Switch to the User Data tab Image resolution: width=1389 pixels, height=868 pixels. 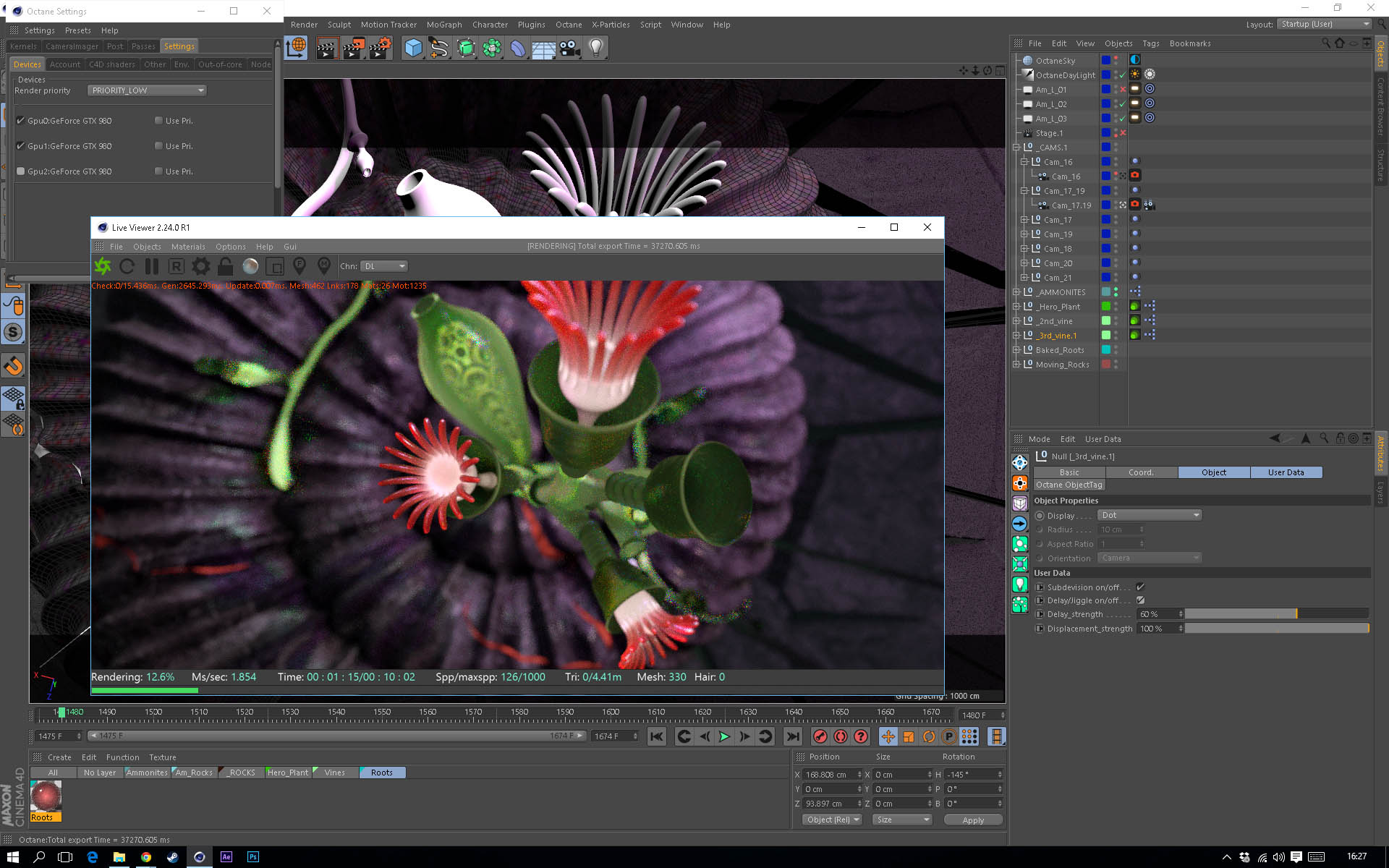[x=1286, y=472]
